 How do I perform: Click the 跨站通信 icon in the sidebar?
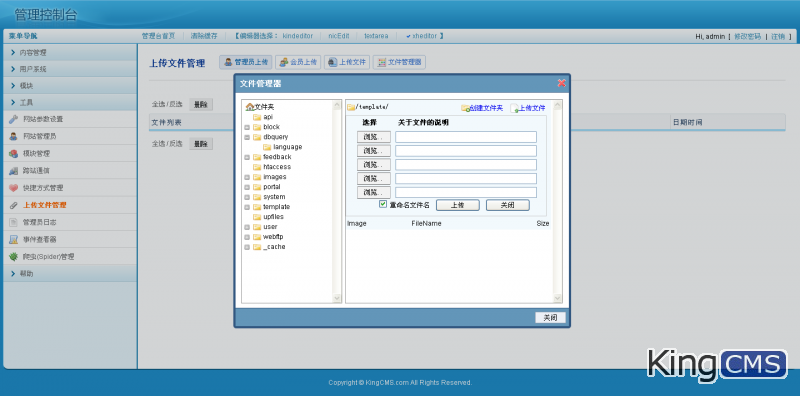(14, 170)
